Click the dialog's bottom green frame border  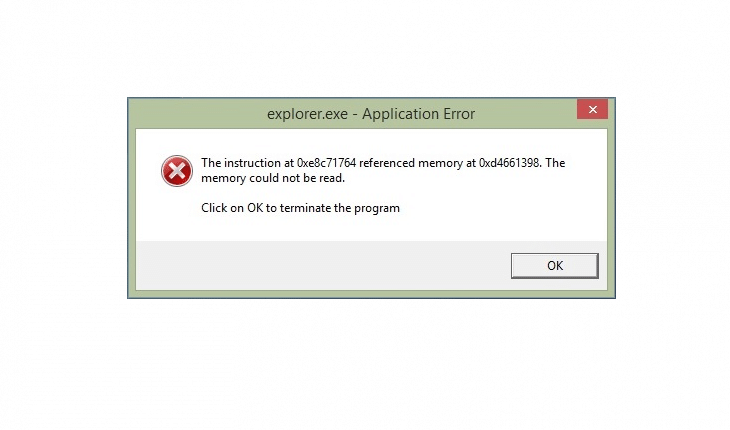[371, 294]
